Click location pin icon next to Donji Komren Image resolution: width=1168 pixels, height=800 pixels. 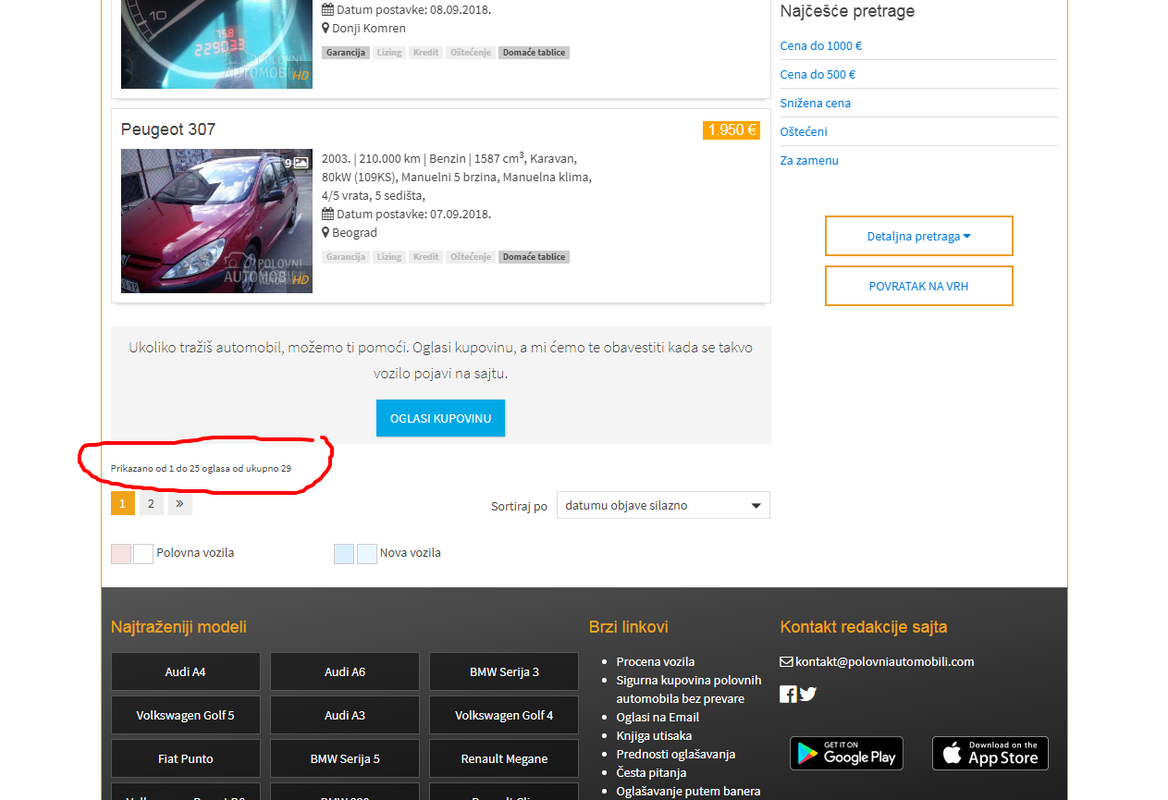pos(326,28)
